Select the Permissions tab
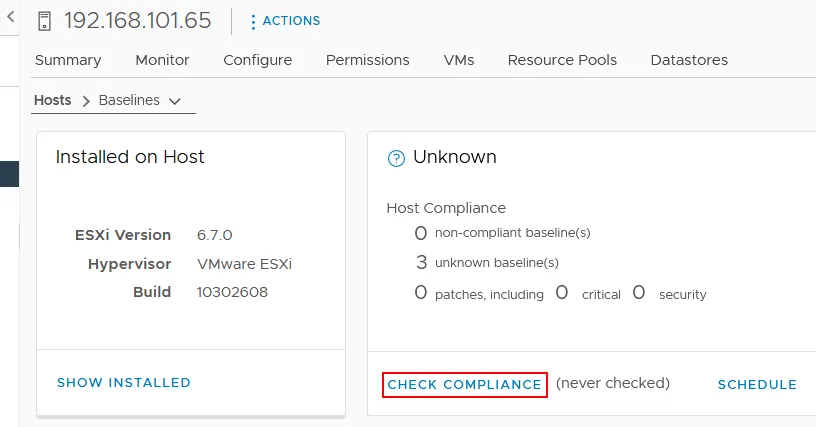Screen dimensions: 816x427 367,60
